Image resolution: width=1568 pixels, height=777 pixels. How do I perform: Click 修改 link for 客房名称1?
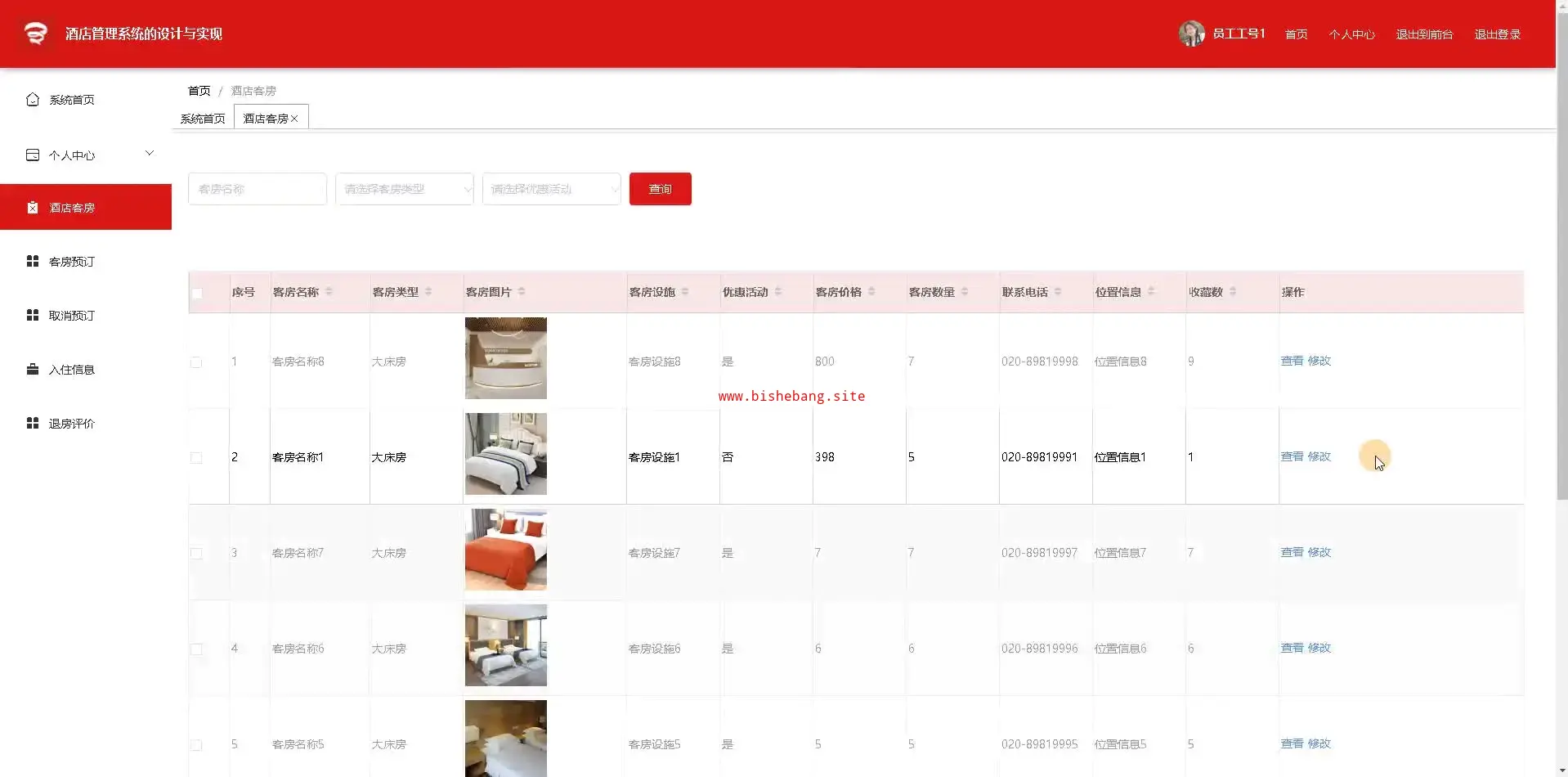pyautogui.click(x=1319, y=457)
